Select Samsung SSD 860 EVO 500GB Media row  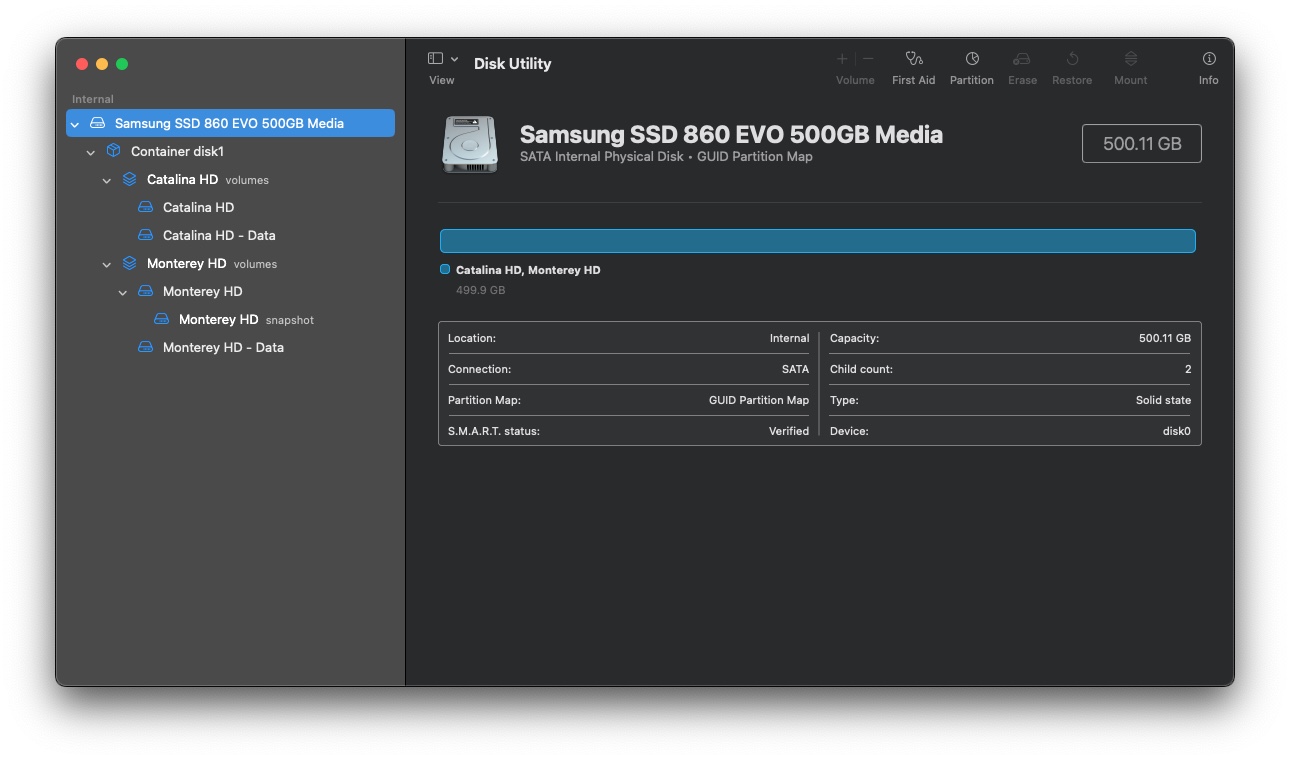(x=230, y=123)
